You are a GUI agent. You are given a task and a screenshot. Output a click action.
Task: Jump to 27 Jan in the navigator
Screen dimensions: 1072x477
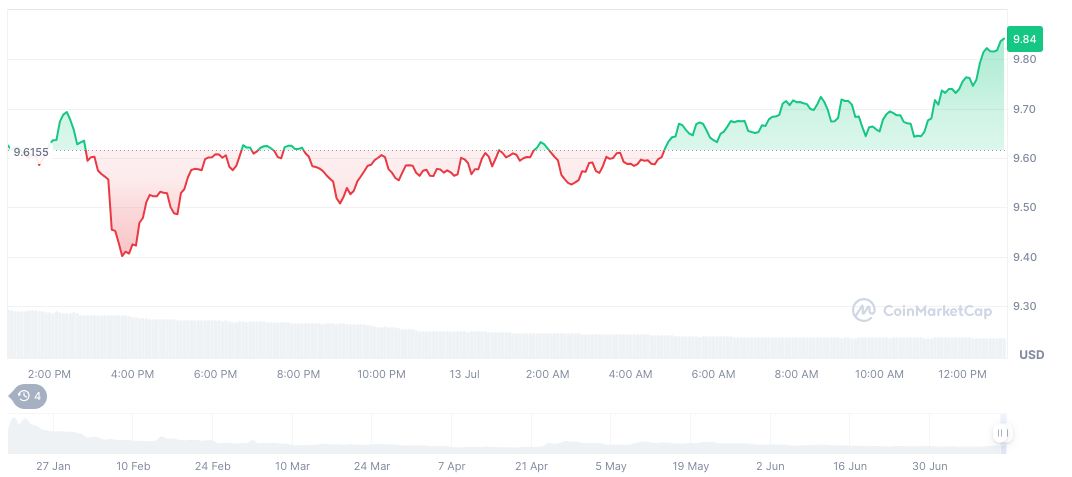point(53,466)
